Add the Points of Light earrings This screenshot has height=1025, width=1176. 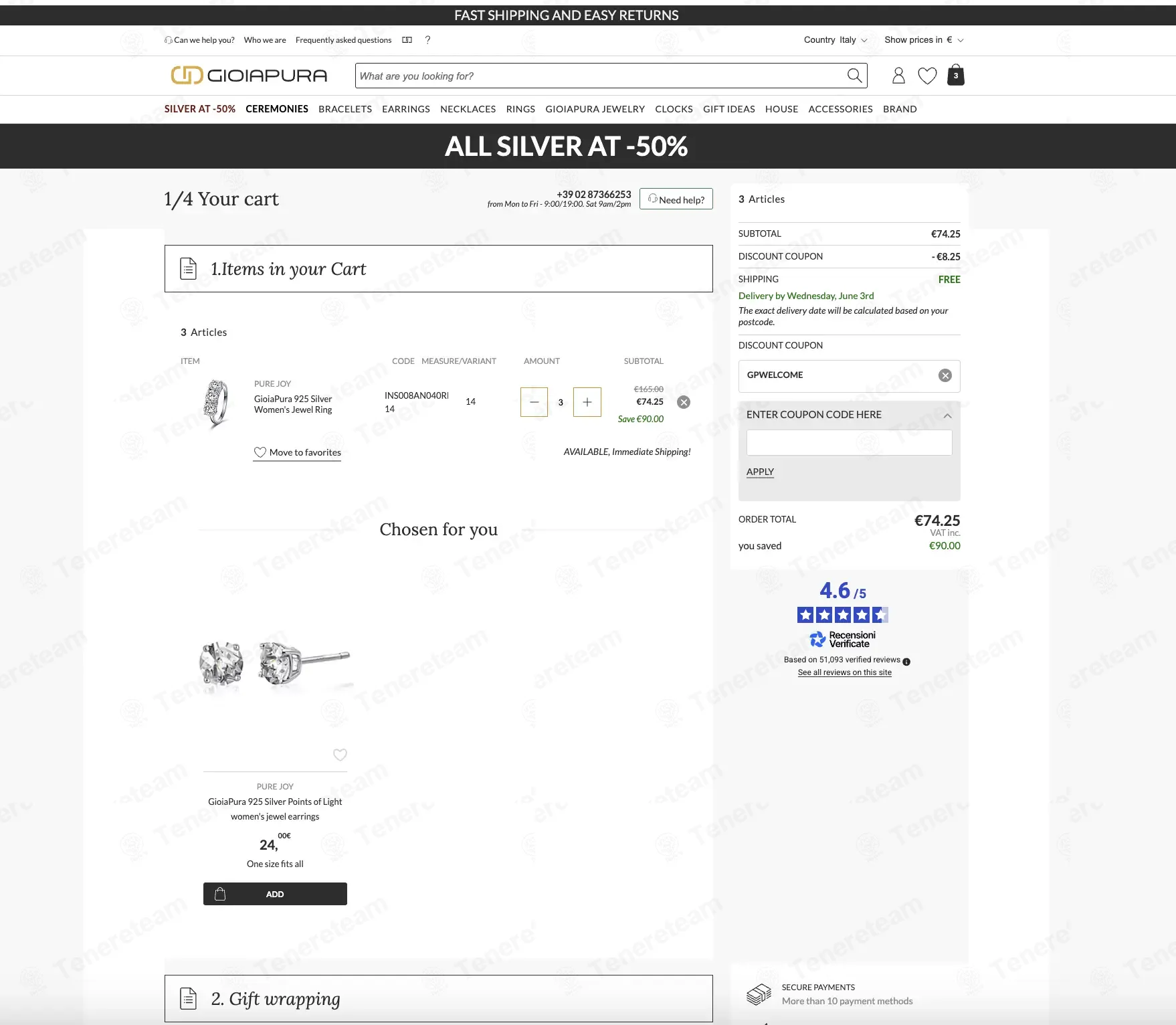275,894
